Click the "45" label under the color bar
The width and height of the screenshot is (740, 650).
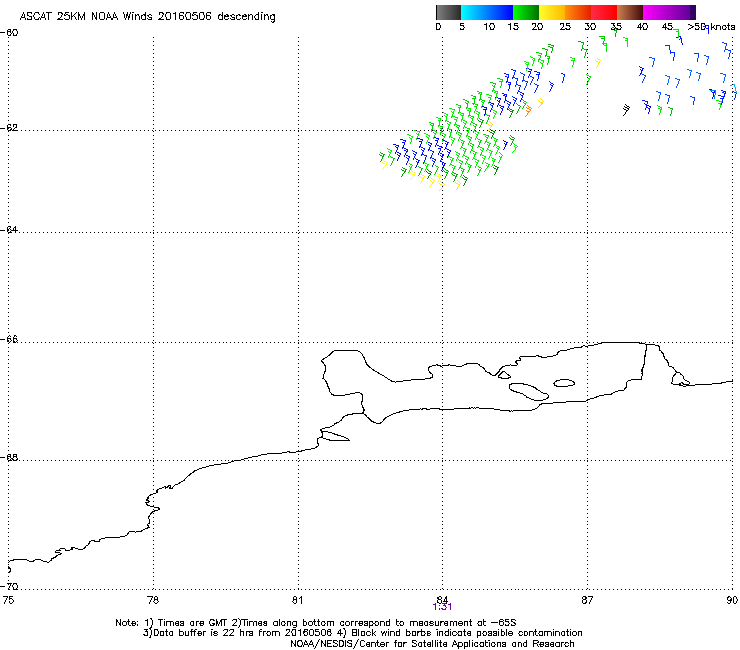pos(667,27)
